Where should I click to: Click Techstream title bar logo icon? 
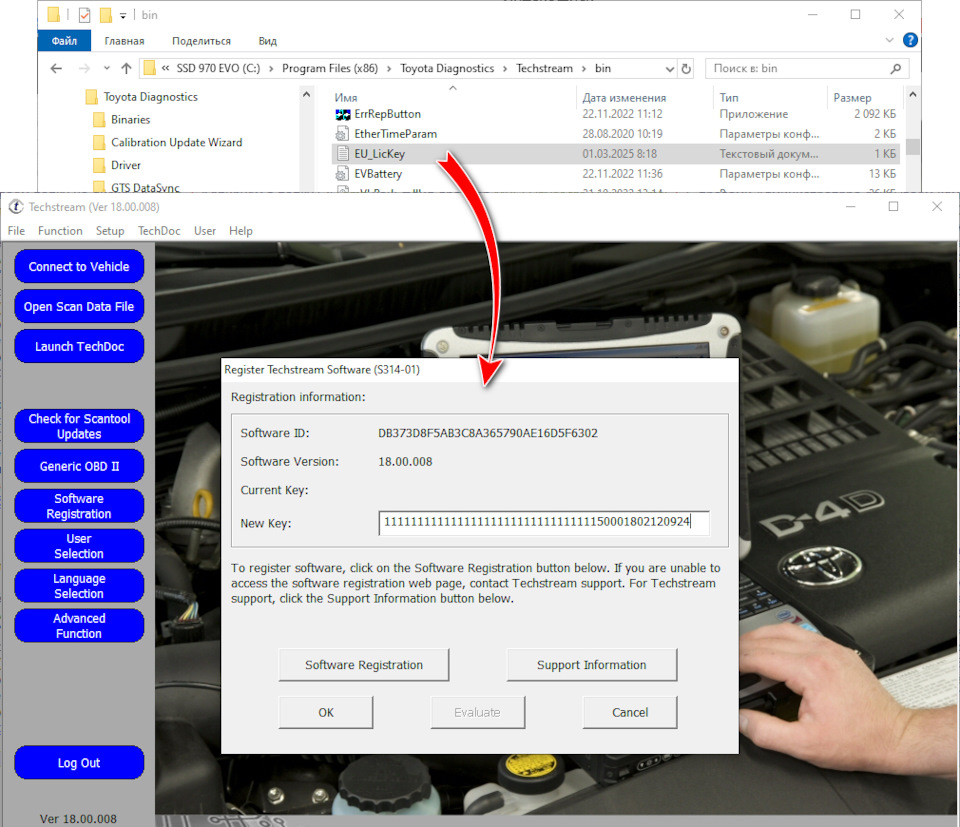click(15, 207)
